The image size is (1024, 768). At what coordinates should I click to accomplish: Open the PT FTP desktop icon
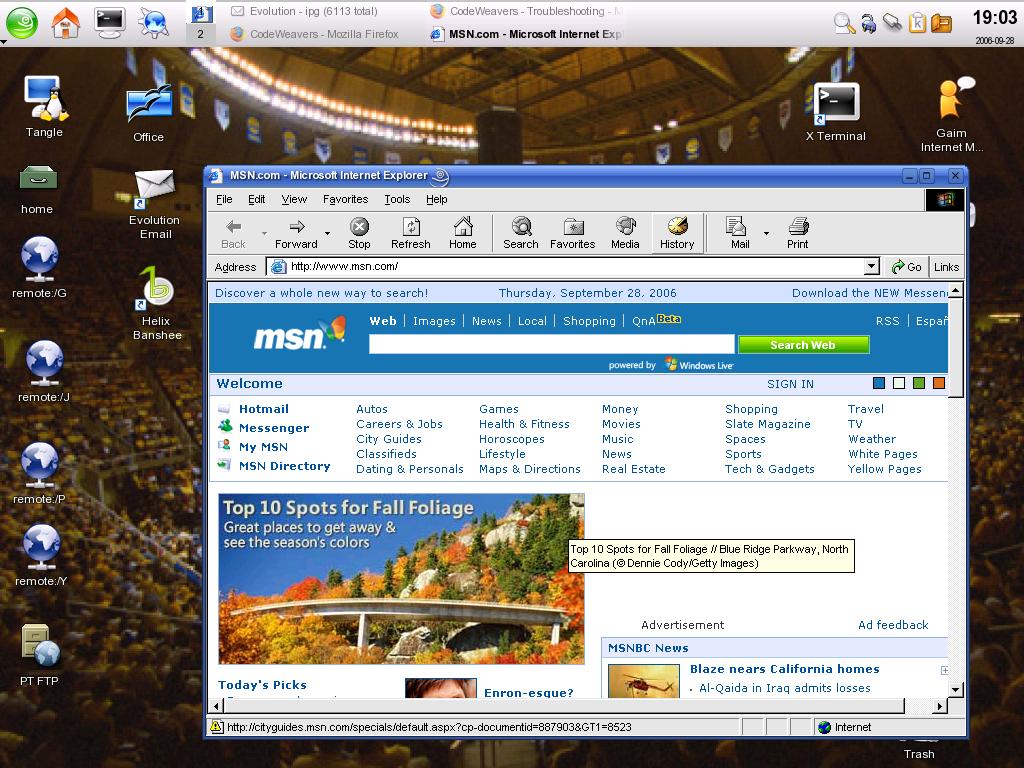(x=39, y=654)
